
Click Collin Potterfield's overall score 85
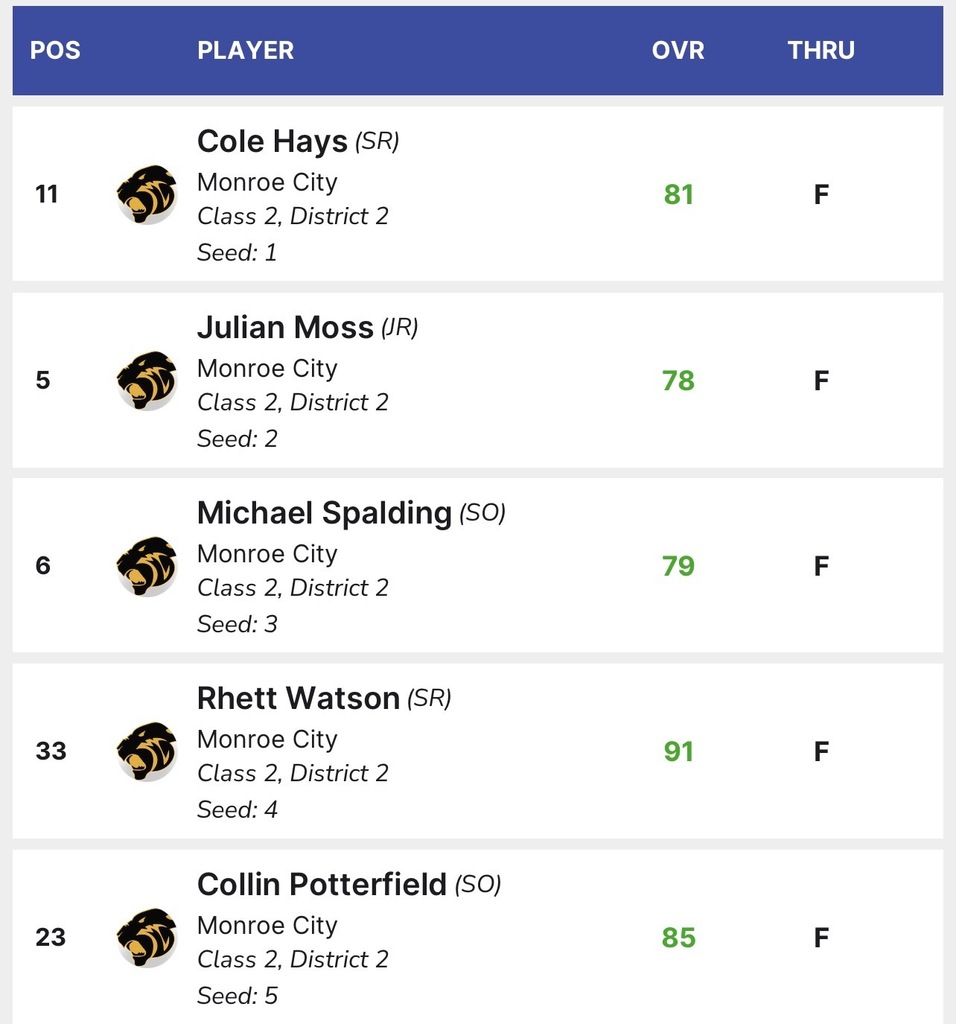pos(678,937)
